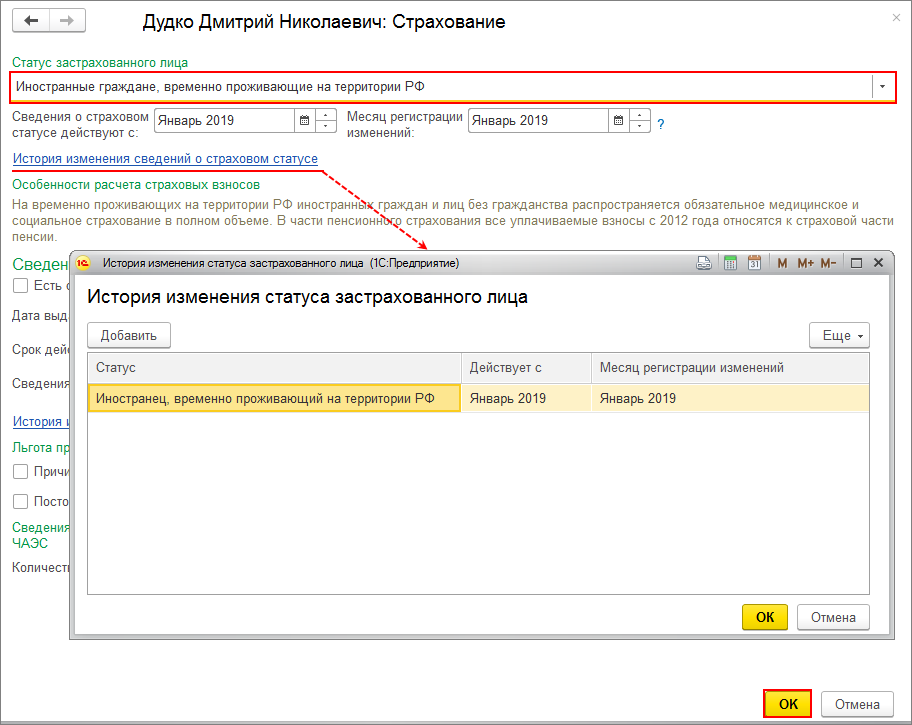Click the blue question mark help icon
Screen dimensions: 912x725
661,125
